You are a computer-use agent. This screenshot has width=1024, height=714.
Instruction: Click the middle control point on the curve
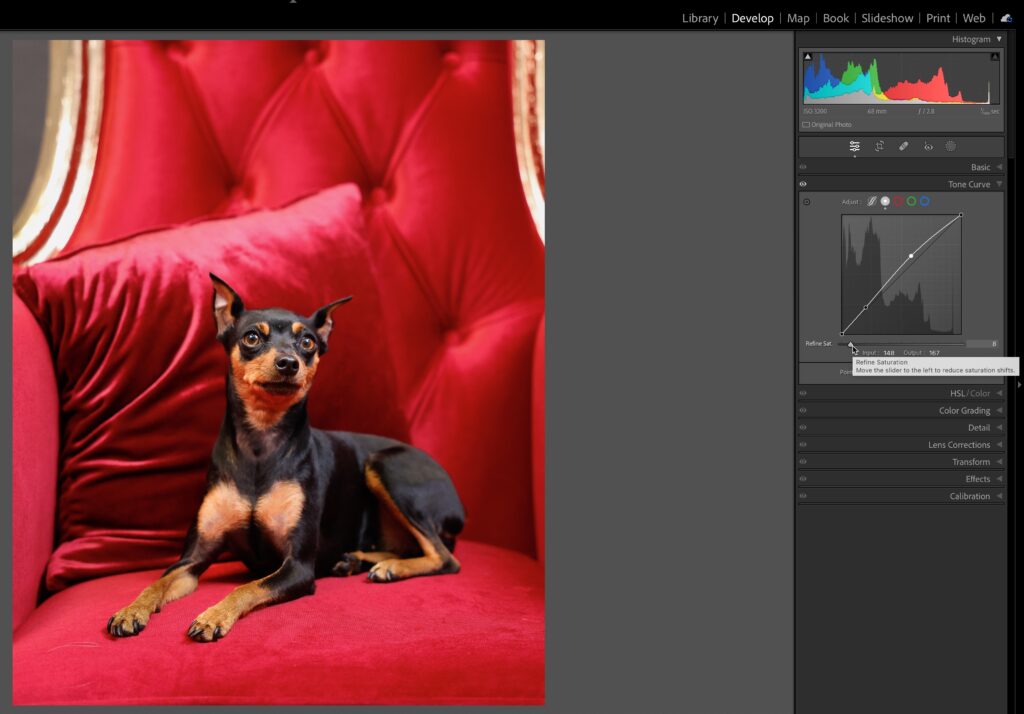pyautogui.click(x=911, y=256)
